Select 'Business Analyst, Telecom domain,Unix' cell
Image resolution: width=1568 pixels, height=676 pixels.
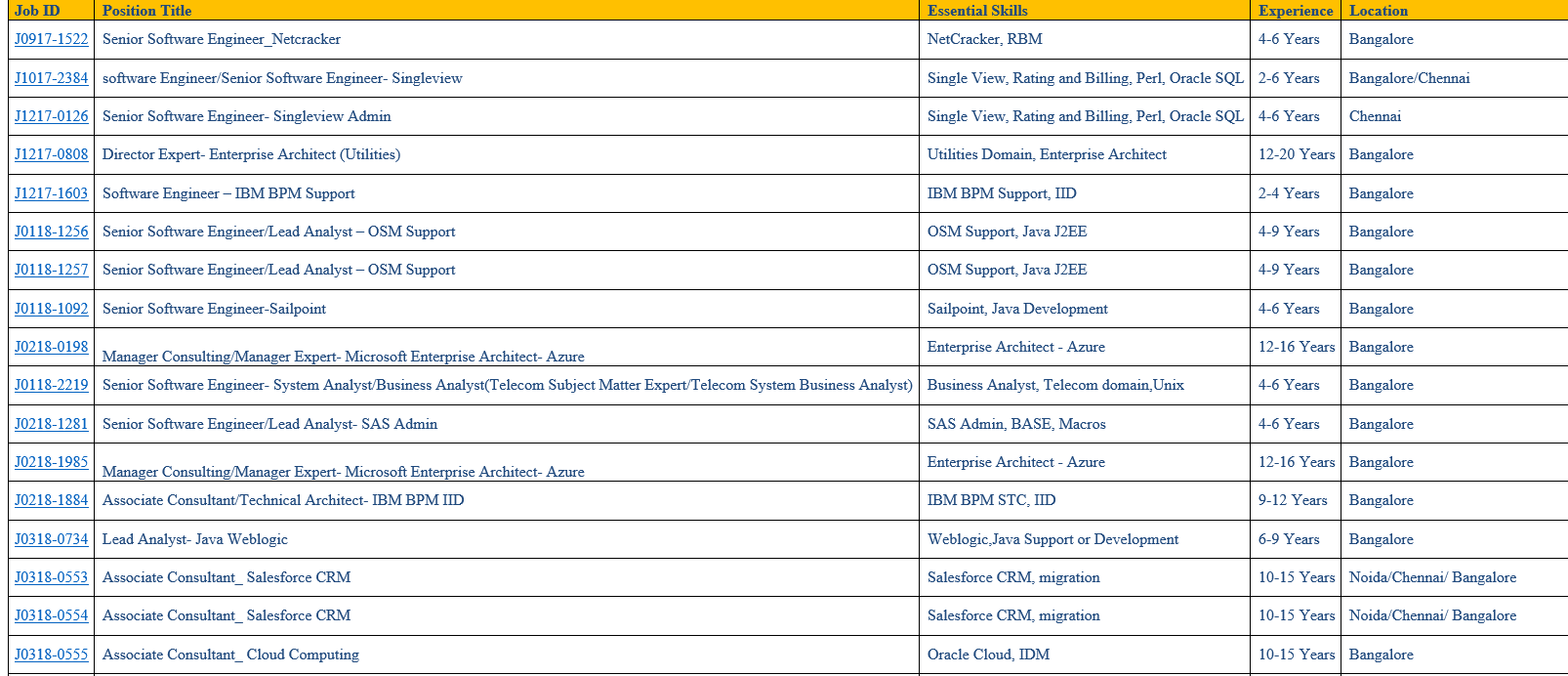1085,385
